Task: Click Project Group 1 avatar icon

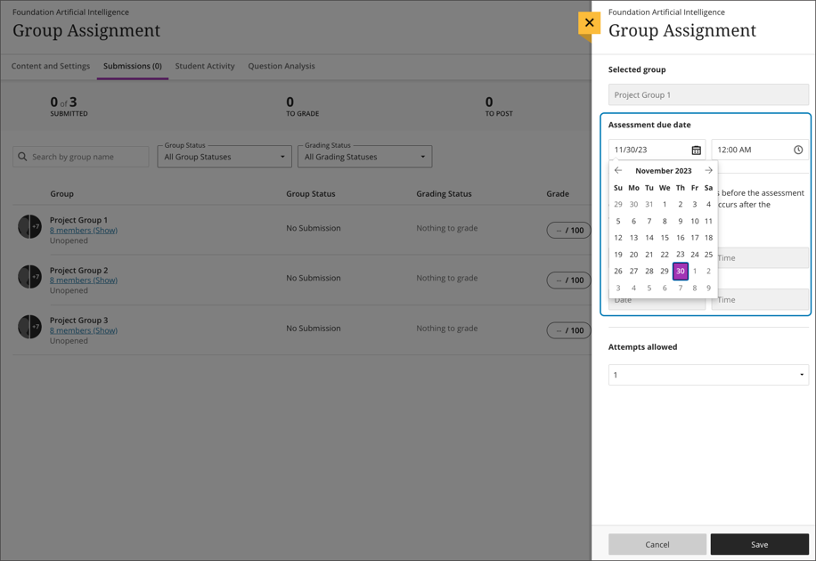Action: [30, 227]
